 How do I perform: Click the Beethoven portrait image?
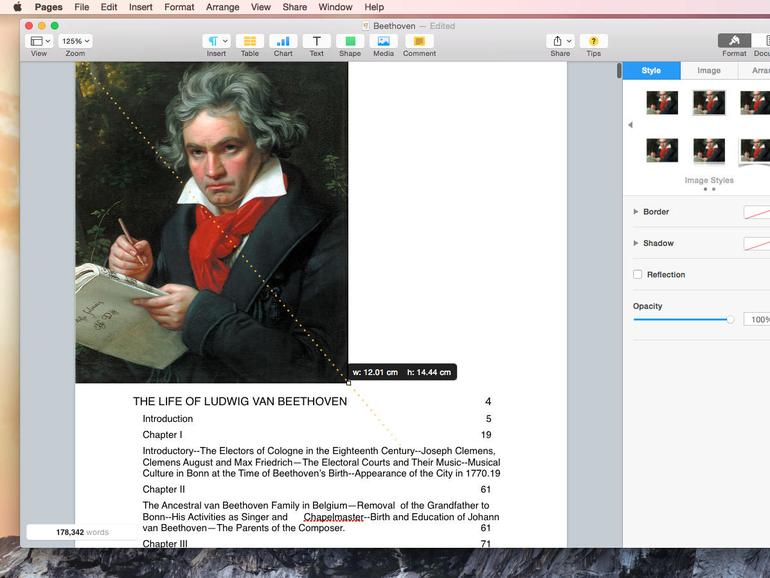(x=212, y=222)
